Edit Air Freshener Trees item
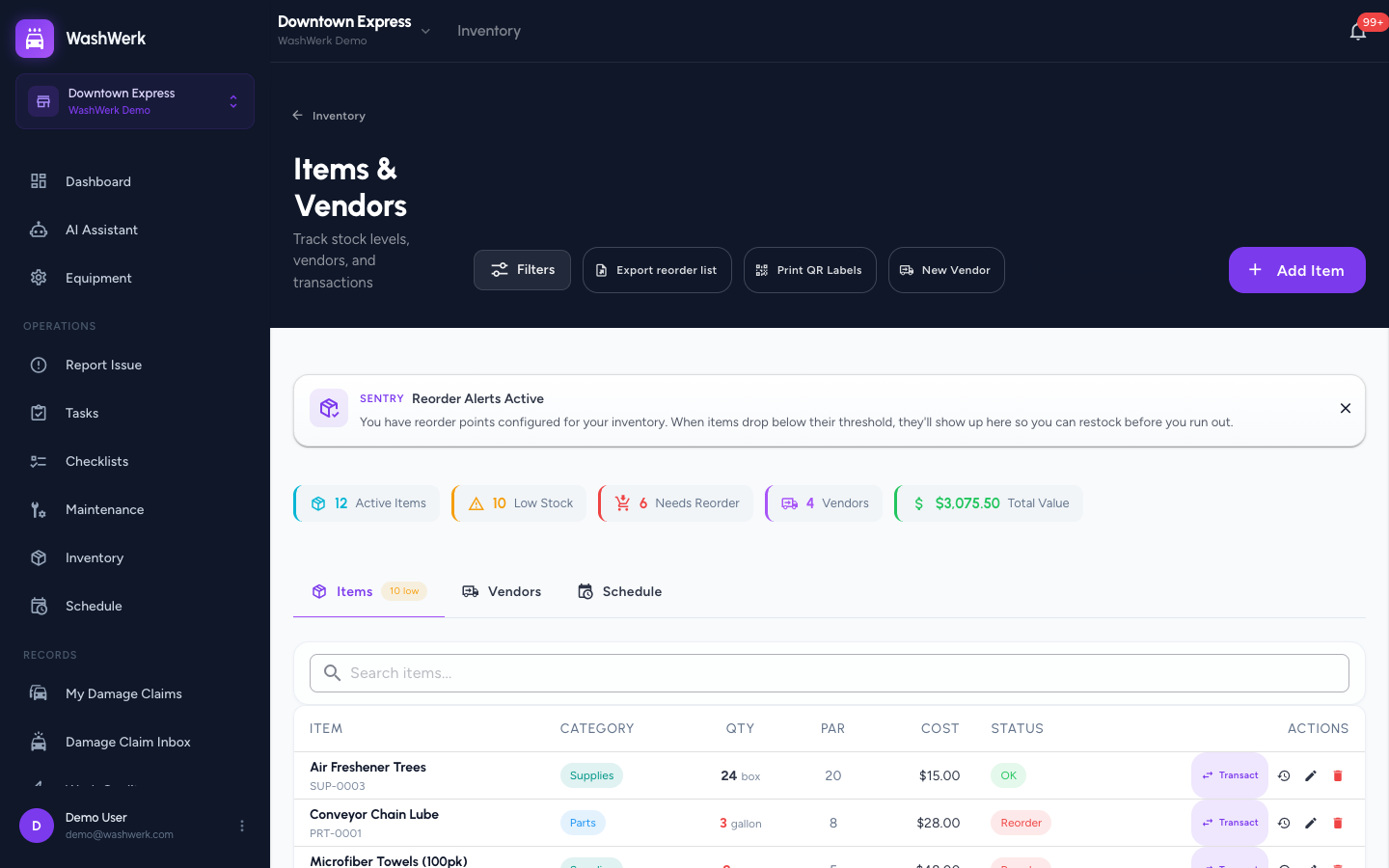The image size is (1389, 868). click(1311, 775)
